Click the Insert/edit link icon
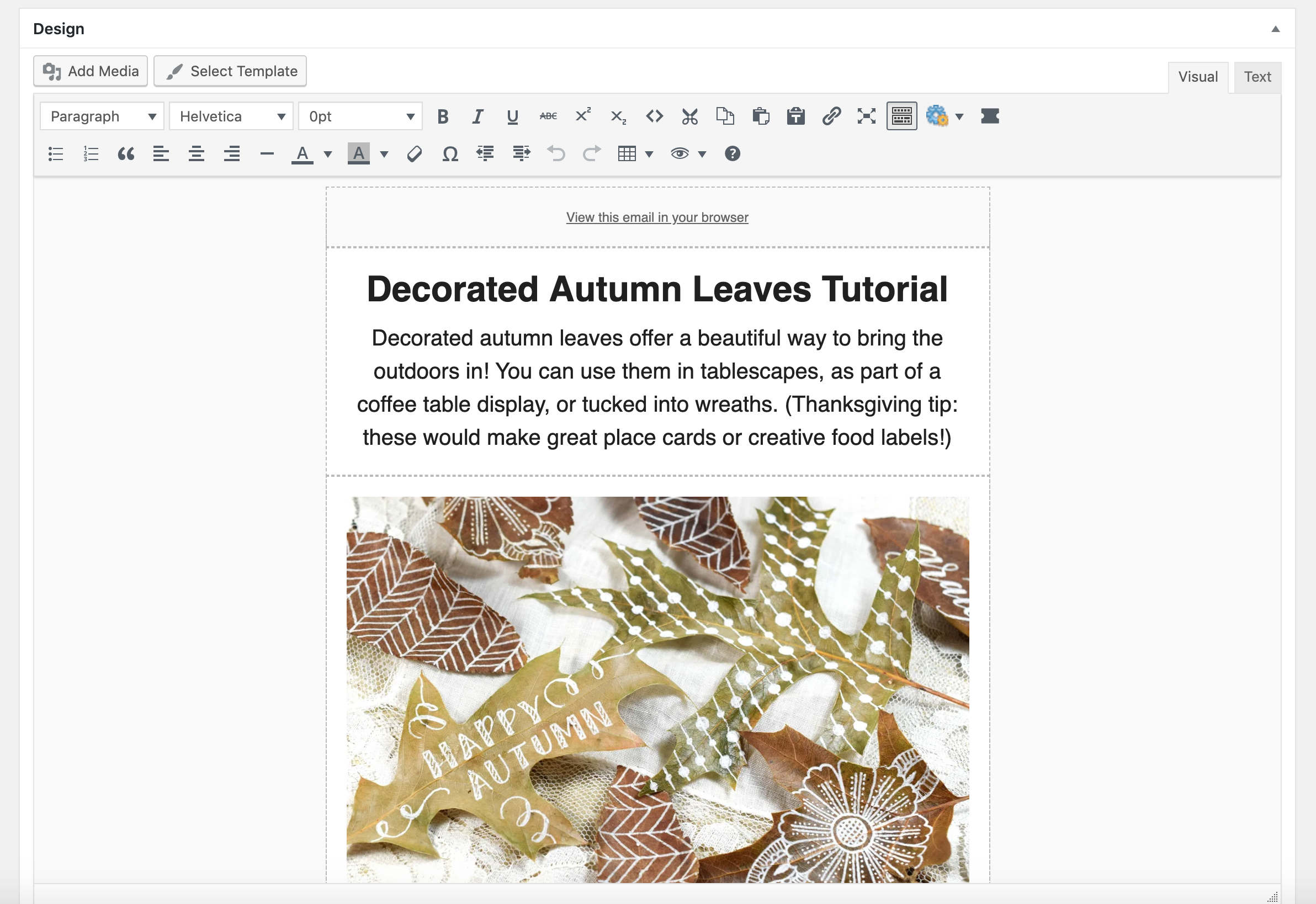The width and height of the screenshot is (1316, 904). pyautogui.click(x=831, y=116)
